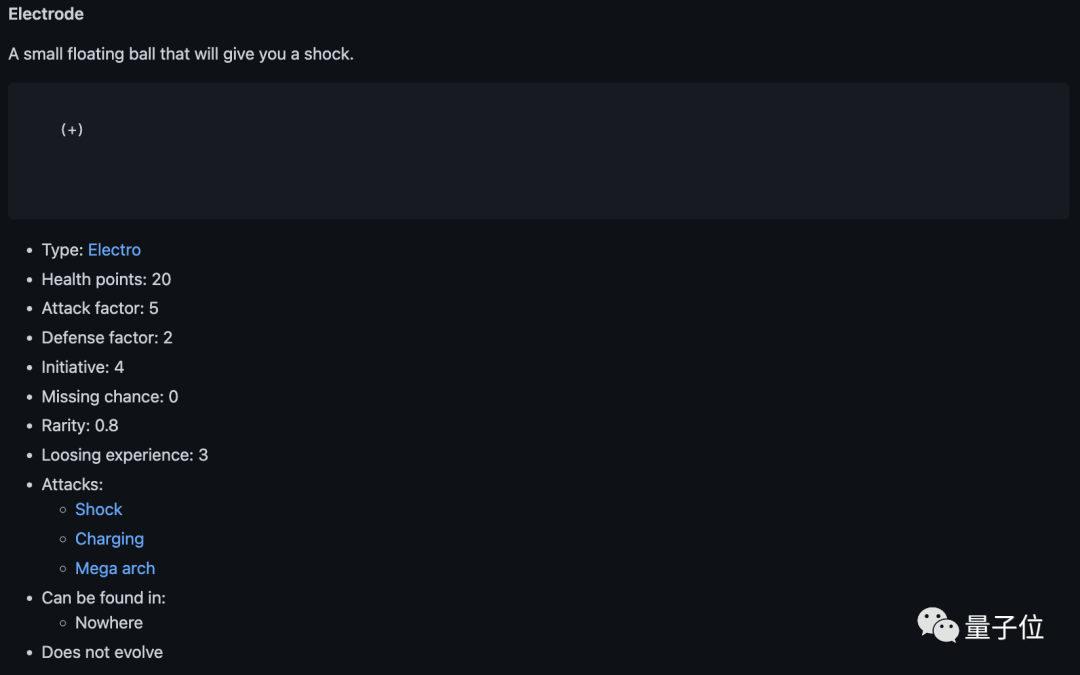The height and width of the screenshot is (675, 1080).
Task: Click the (+) ASCII art sprite
Action: (x=72, y=130)
